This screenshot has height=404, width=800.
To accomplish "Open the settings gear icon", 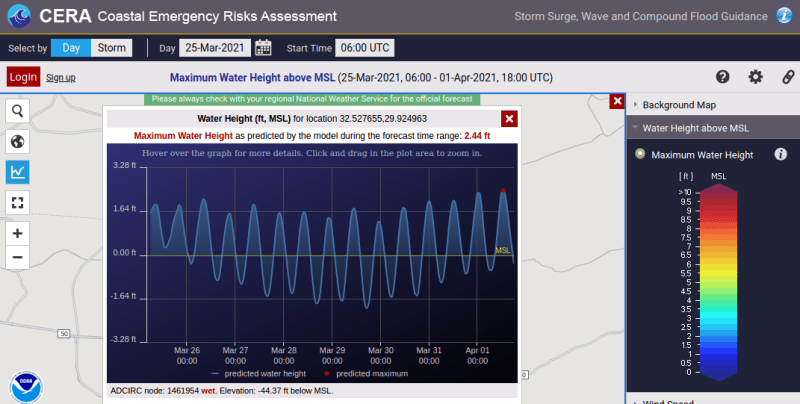I will click(x=756, y=77).
